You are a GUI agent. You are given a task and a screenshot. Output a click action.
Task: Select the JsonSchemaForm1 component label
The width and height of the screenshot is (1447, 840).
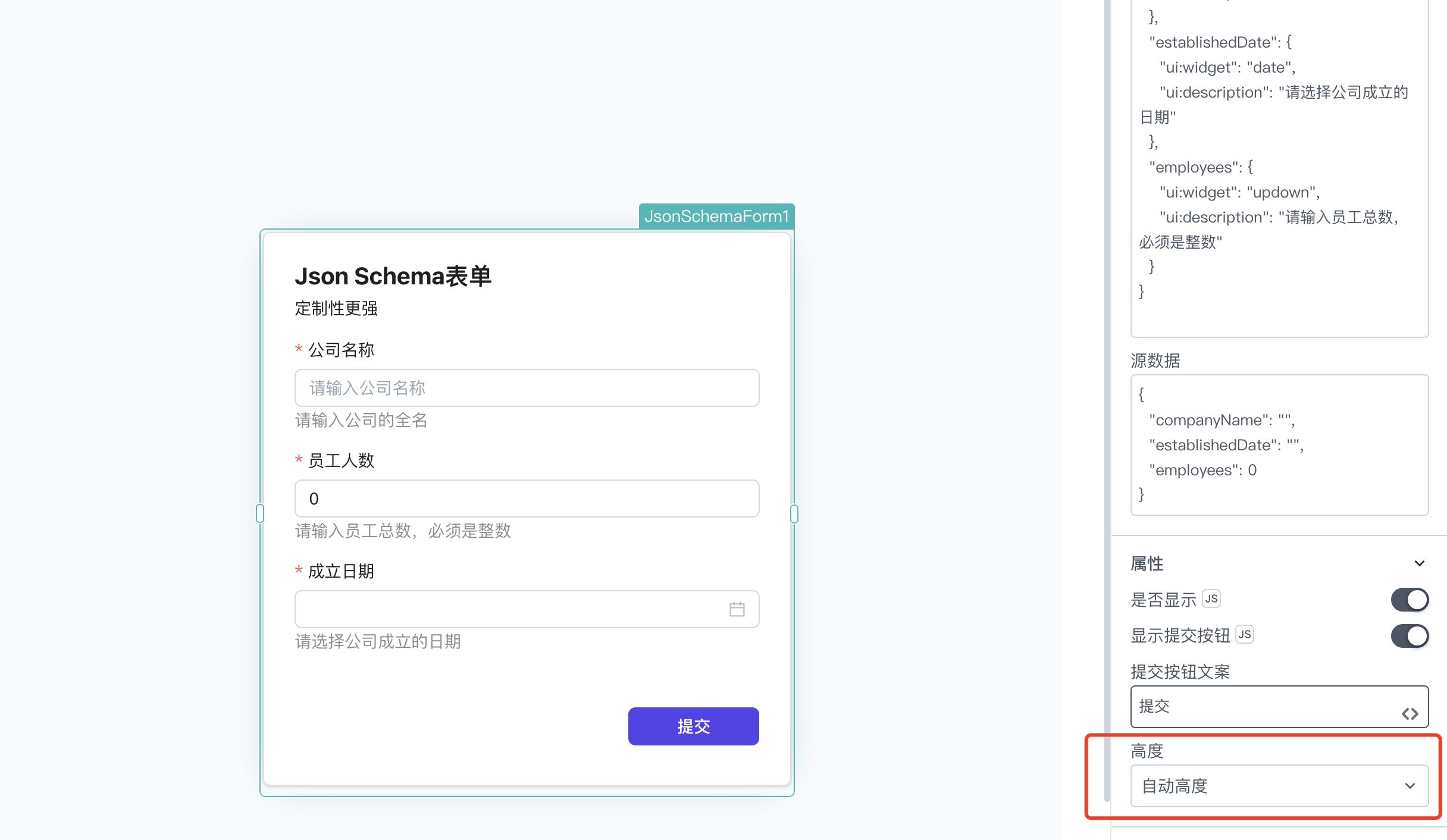pos(716,216)
